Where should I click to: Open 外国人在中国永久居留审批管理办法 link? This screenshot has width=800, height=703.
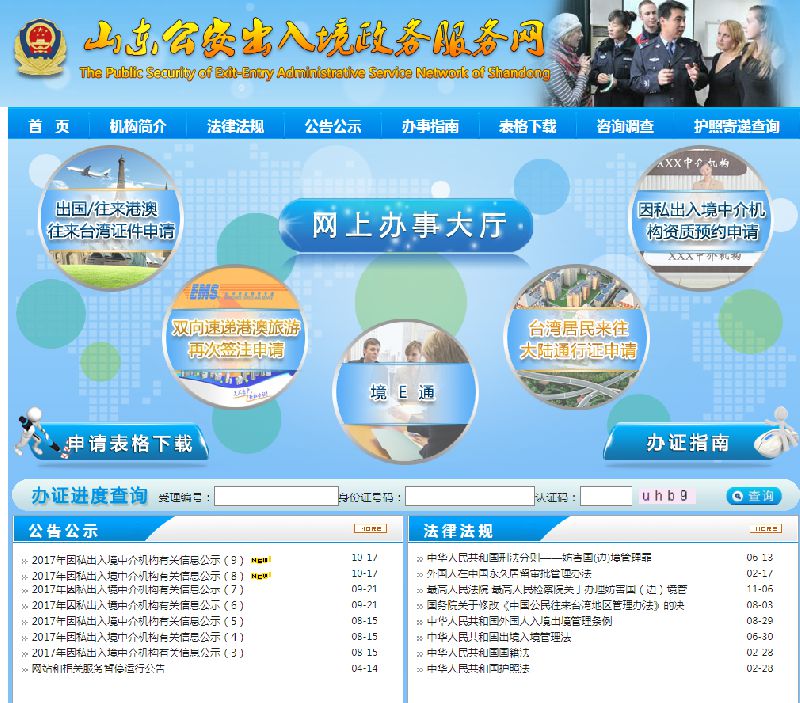509,574
